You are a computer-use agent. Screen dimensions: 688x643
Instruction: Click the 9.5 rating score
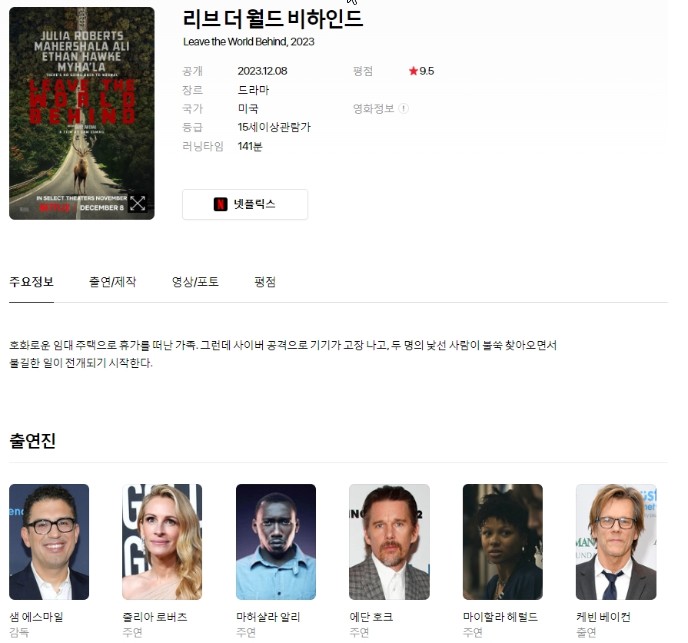pos(426,71)
